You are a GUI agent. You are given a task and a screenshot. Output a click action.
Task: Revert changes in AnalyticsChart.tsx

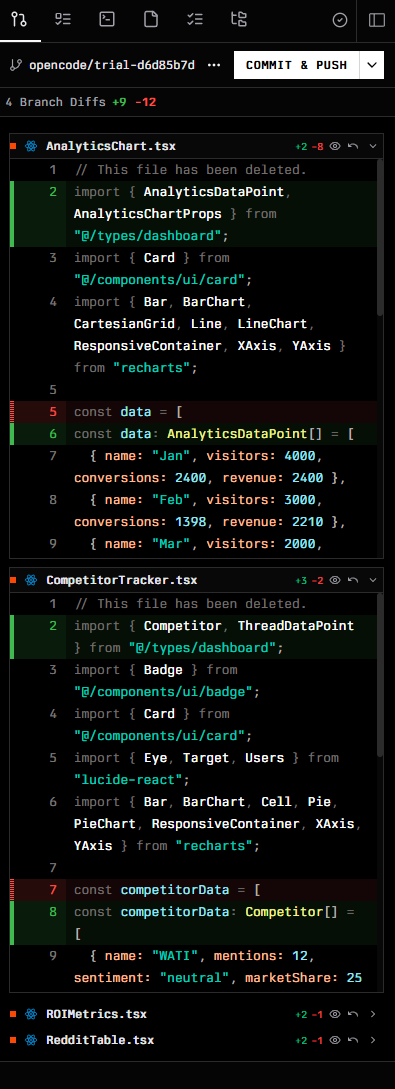click(x=353, y=147)
